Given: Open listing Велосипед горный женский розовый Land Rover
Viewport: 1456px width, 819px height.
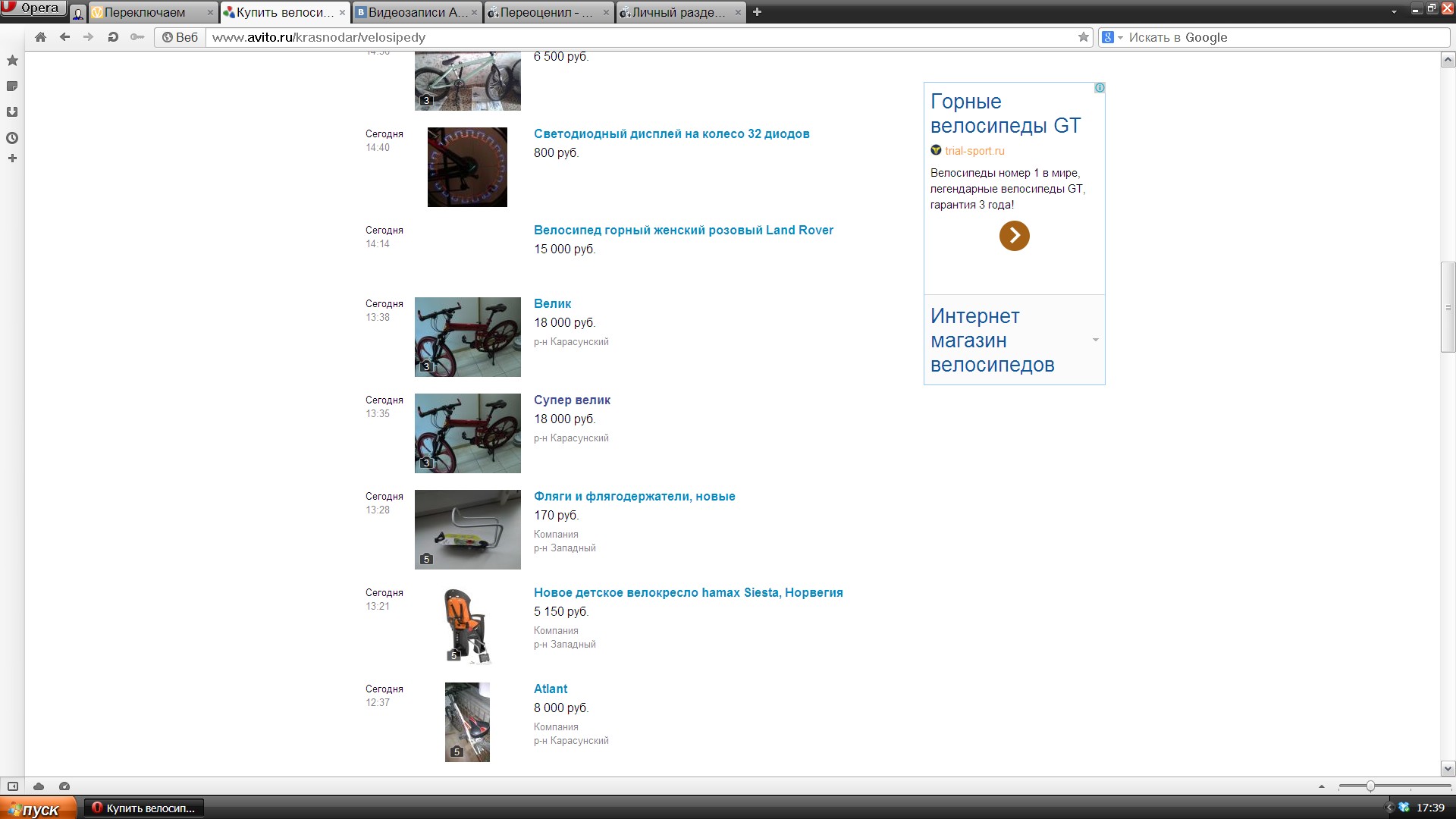Looking at the screenshot, I should point(682,230).
